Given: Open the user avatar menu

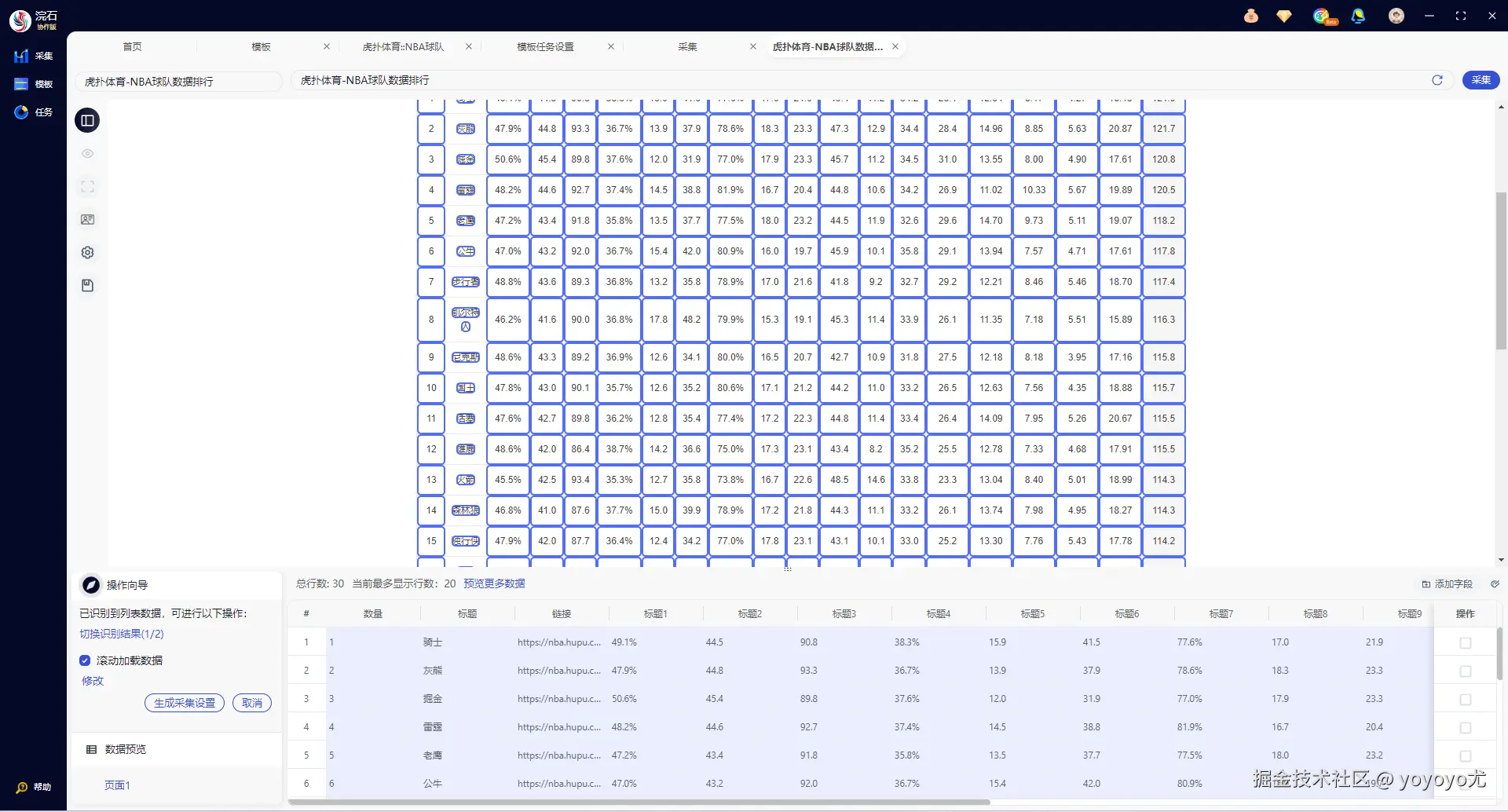Looking at the screenshot, I should click(x=1396, y=16).
